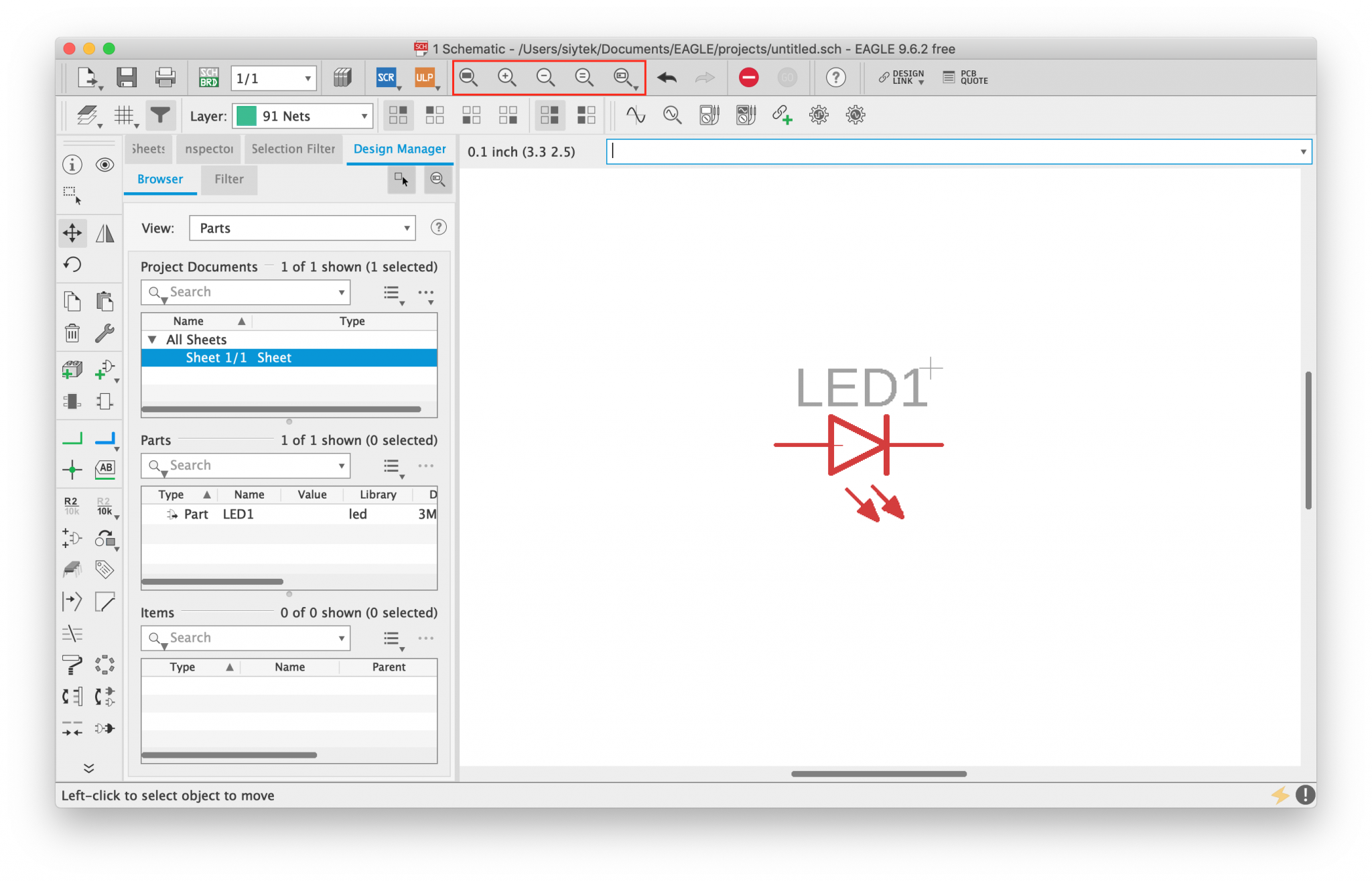Open the Filter tab in Design Manager
Image resolution: width=1372 pixels, height=881 pixels.
point(228,180)
